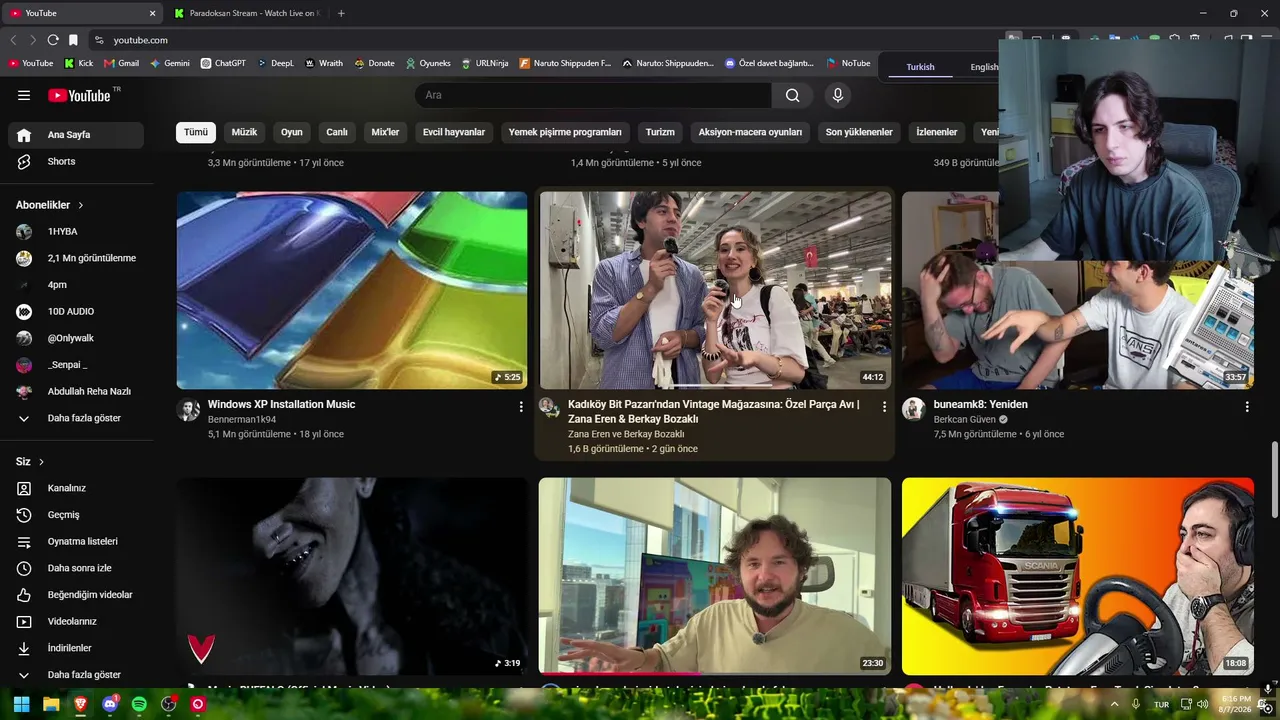Select the Yemek pişirme programları chip

[565, 132]
